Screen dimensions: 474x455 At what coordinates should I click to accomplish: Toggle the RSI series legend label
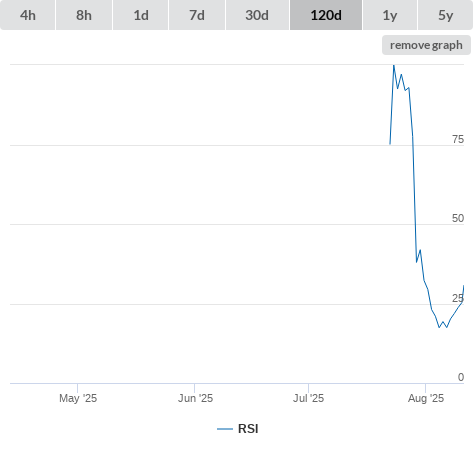coord(248,429)
